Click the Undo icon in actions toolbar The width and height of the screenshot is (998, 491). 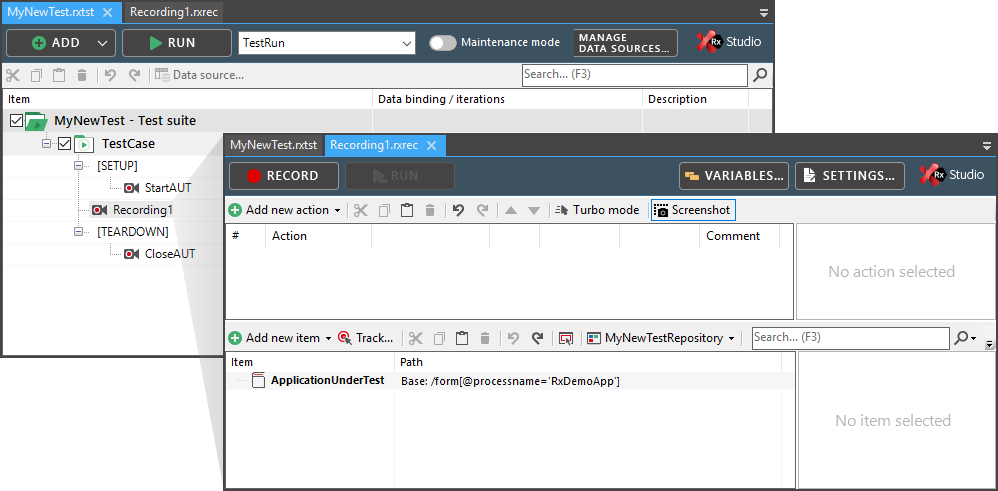(x=458, y=210)
